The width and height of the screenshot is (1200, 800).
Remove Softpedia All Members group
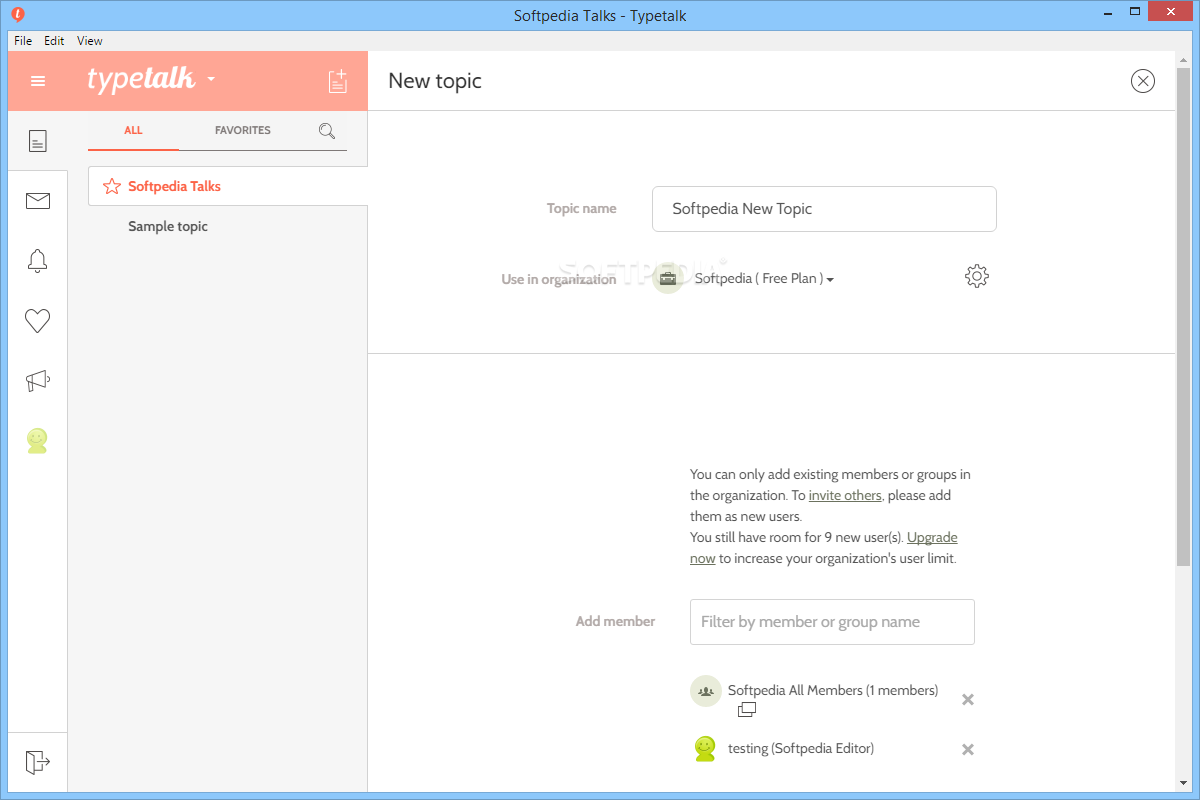[968, 699]
